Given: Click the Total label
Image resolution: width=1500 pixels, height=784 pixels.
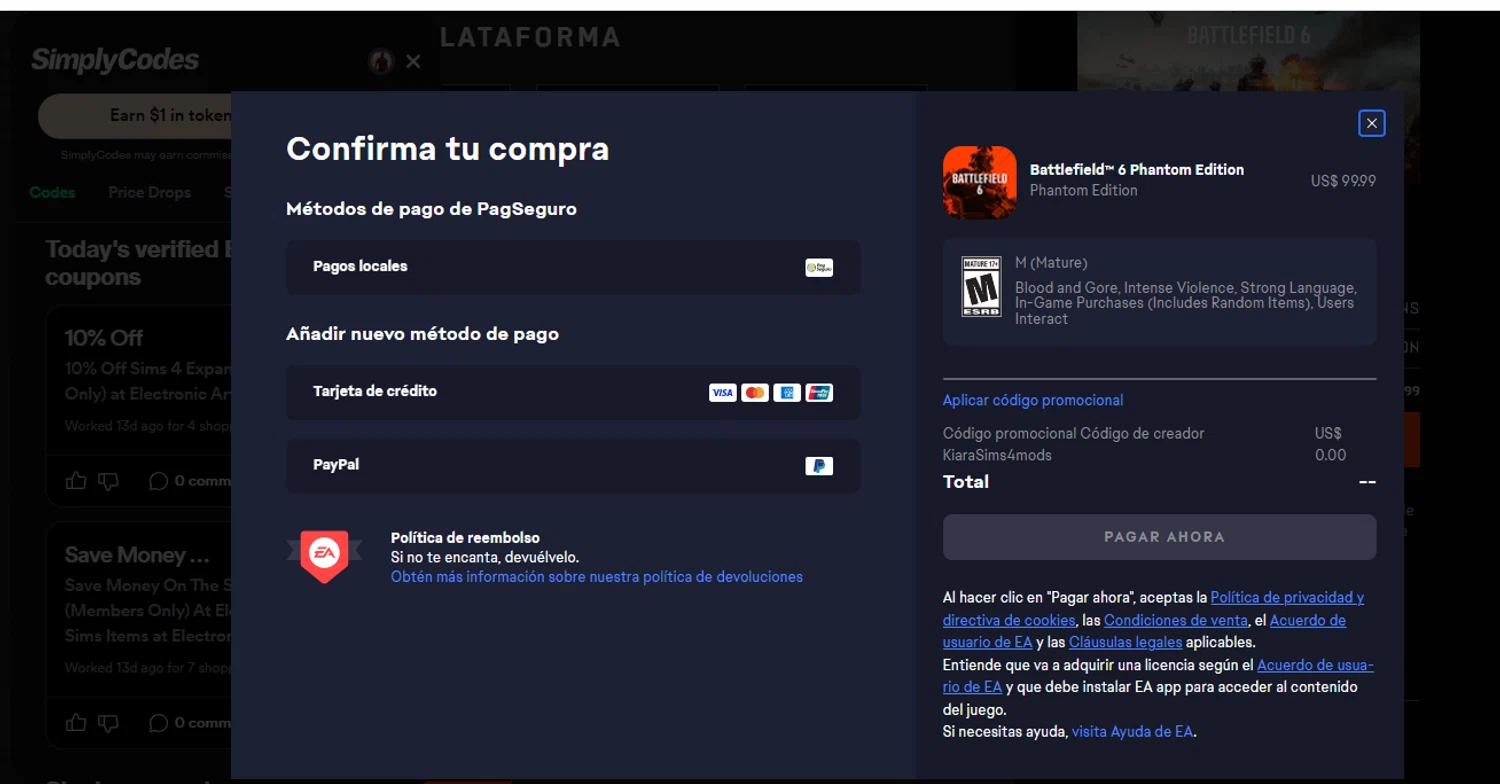Looking at the screenshot, I should pyautogui.click(x=966, y=482).
